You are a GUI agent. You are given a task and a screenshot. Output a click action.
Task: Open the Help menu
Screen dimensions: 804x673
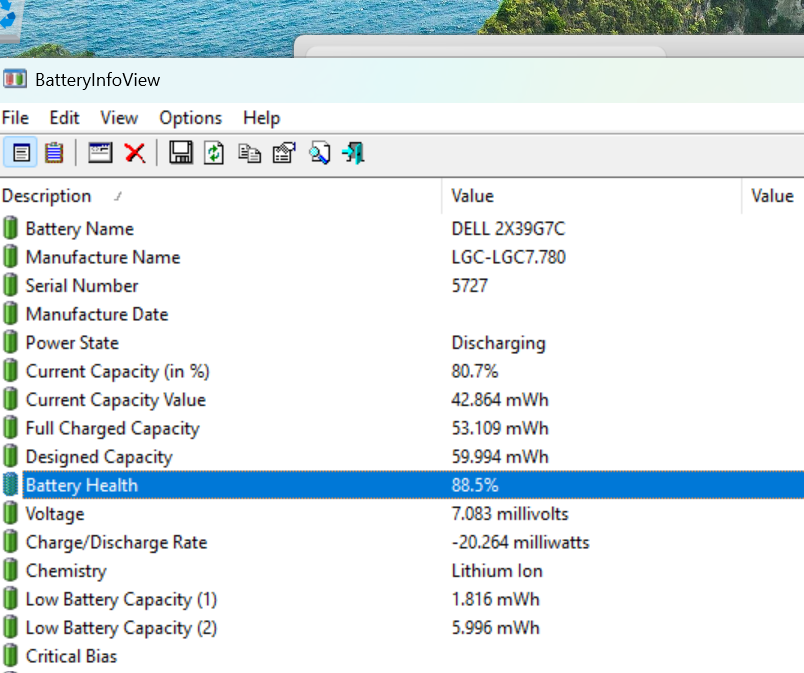[262, 118]
